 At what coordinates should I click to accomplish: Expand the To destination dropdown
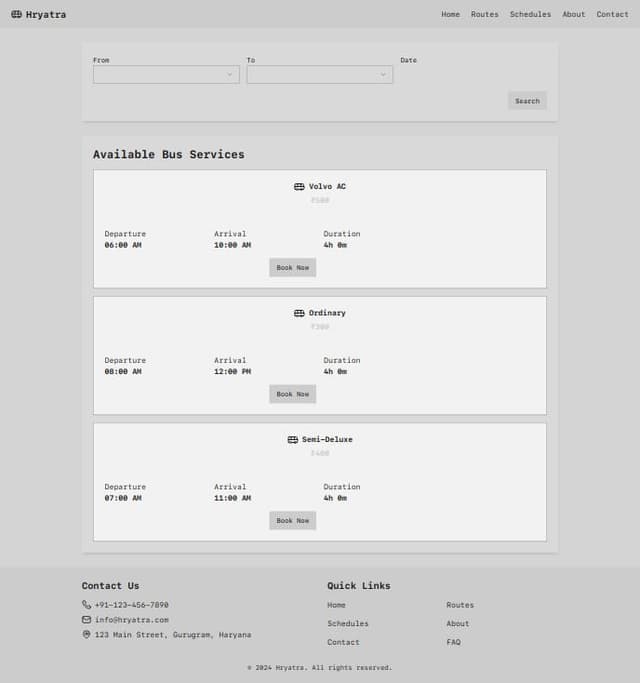pyautogui.click(x=319, y=74)
